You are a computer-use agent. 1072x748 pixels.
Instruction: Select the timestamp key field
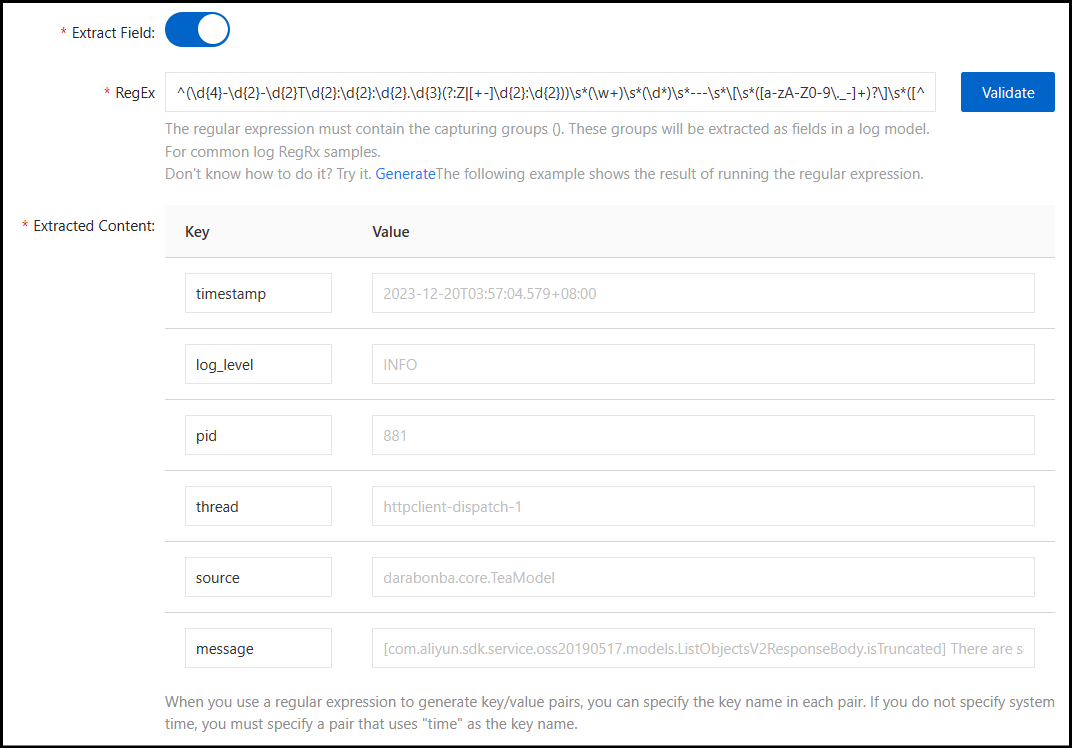tap(258, 294)
